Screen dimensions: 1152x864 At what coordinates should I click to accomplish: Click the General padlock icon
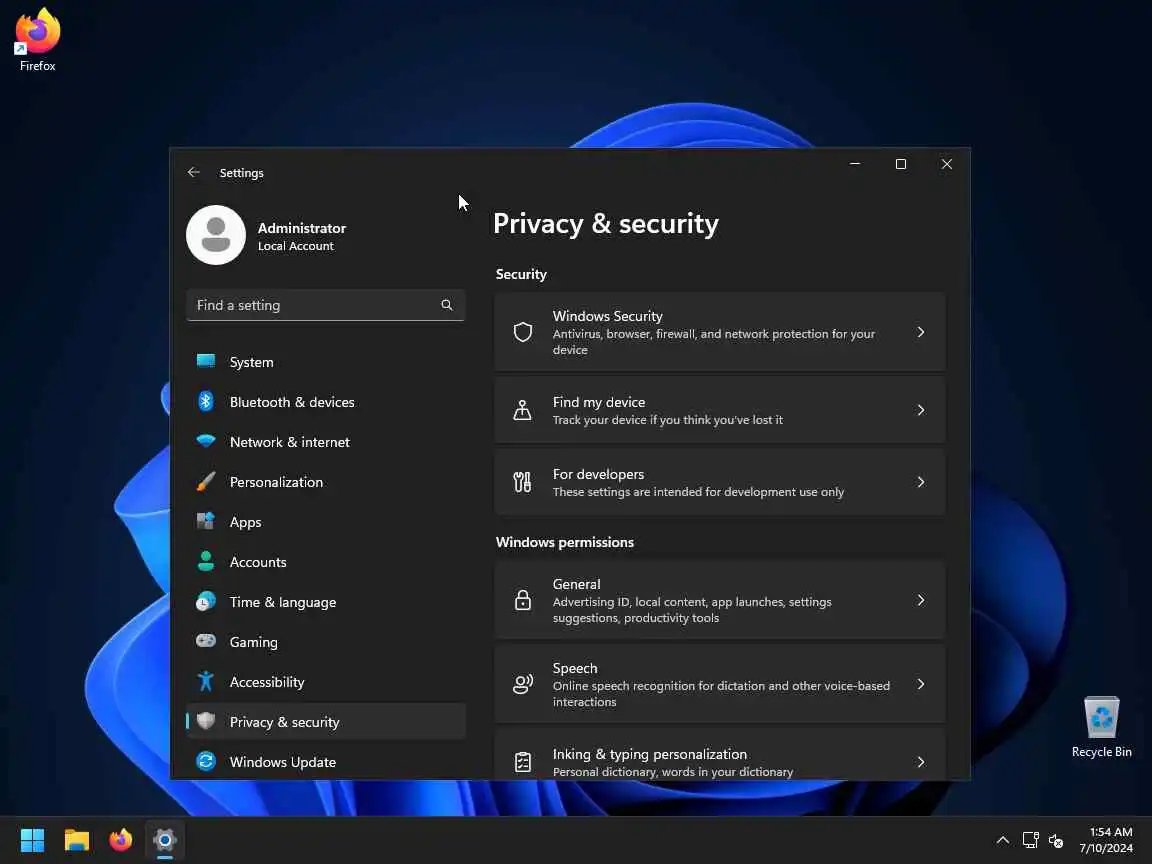522,600
